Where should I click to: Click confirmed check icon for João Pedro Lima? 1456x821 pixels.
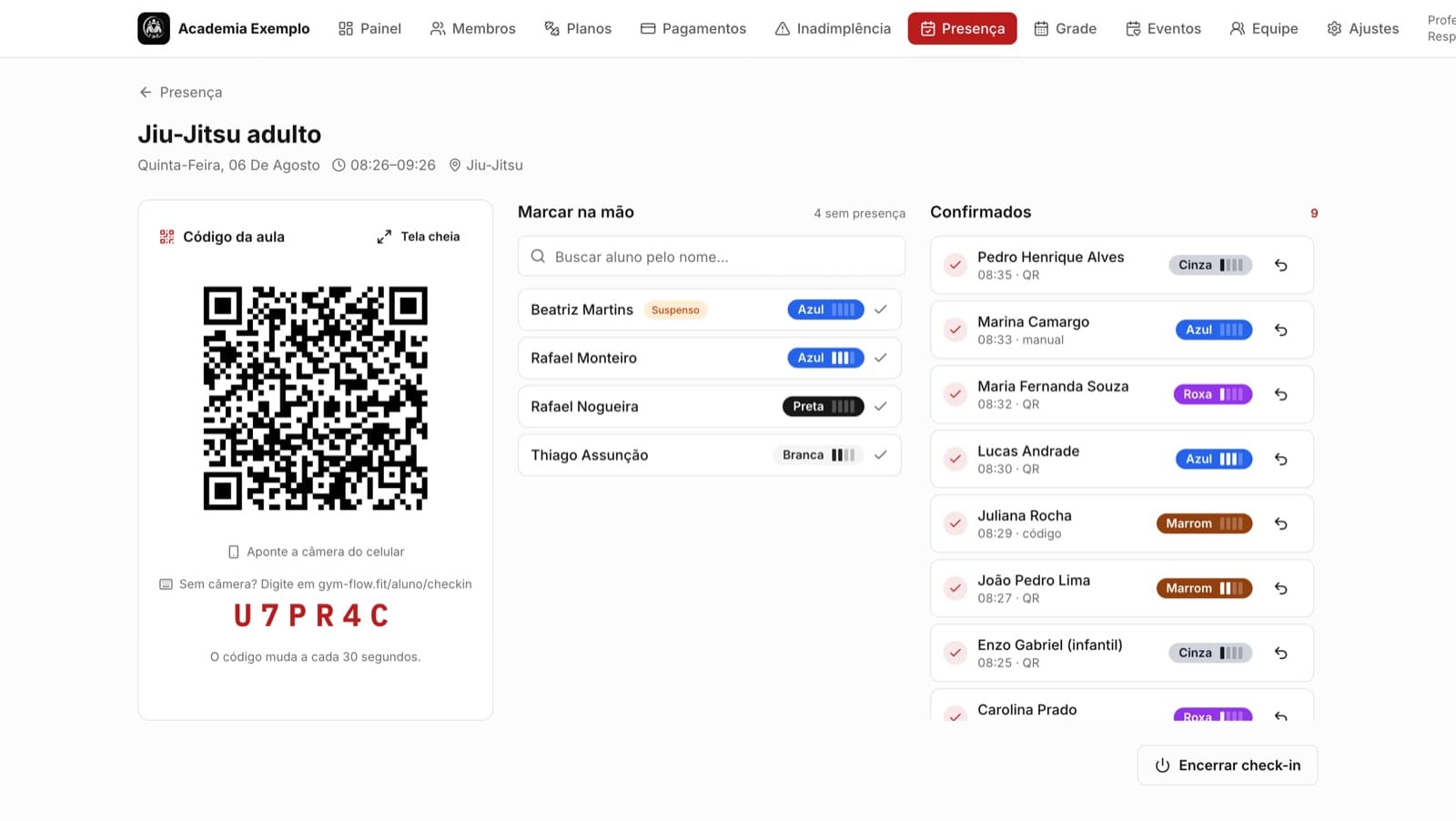[955, 589]
